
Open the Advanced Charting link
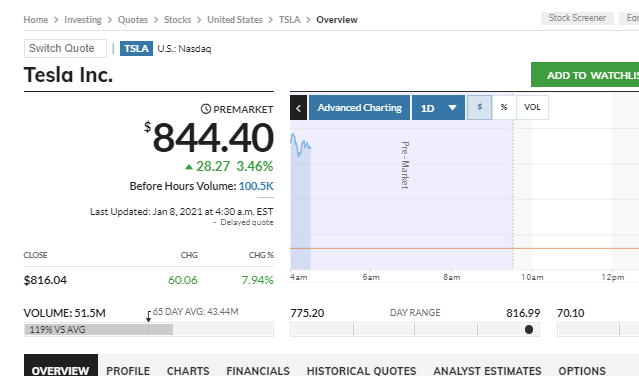pyautogui.click(x=359, y=108)
